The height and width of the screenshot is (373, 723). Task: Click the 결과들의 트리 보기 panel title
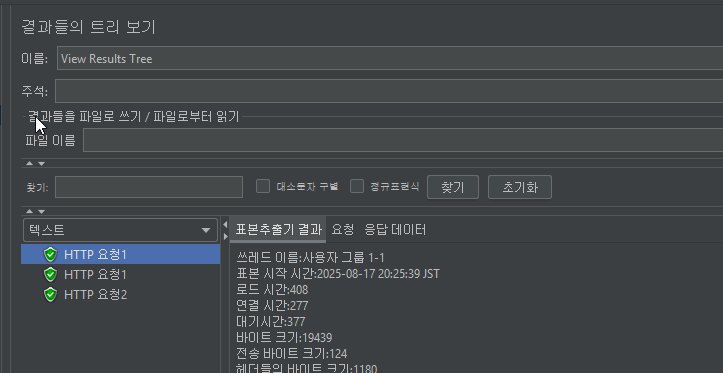click(89, 27)
